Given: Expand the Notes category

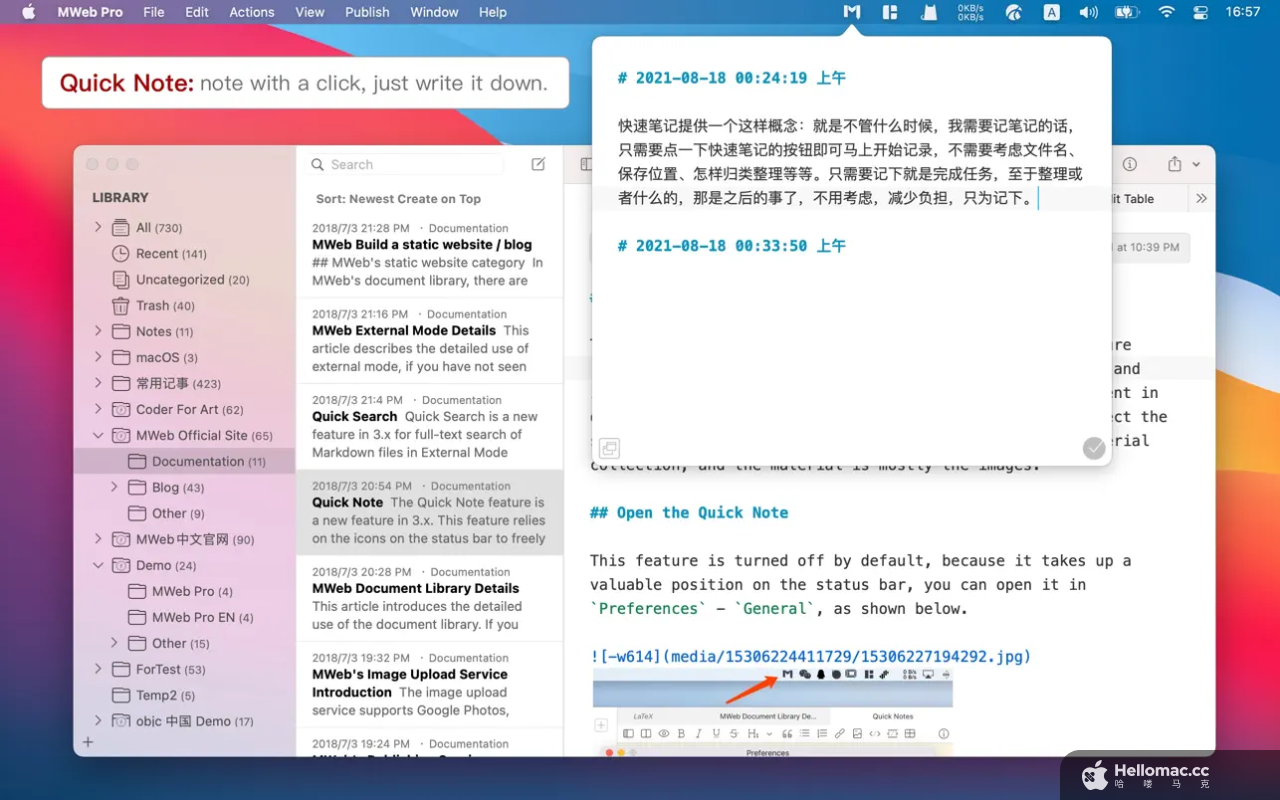Looking at the screenshot, I should click(x=98, y=331).
